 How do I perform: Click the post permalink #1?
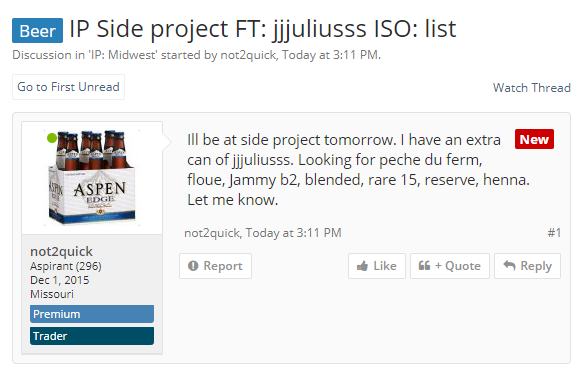pos(554,233)
